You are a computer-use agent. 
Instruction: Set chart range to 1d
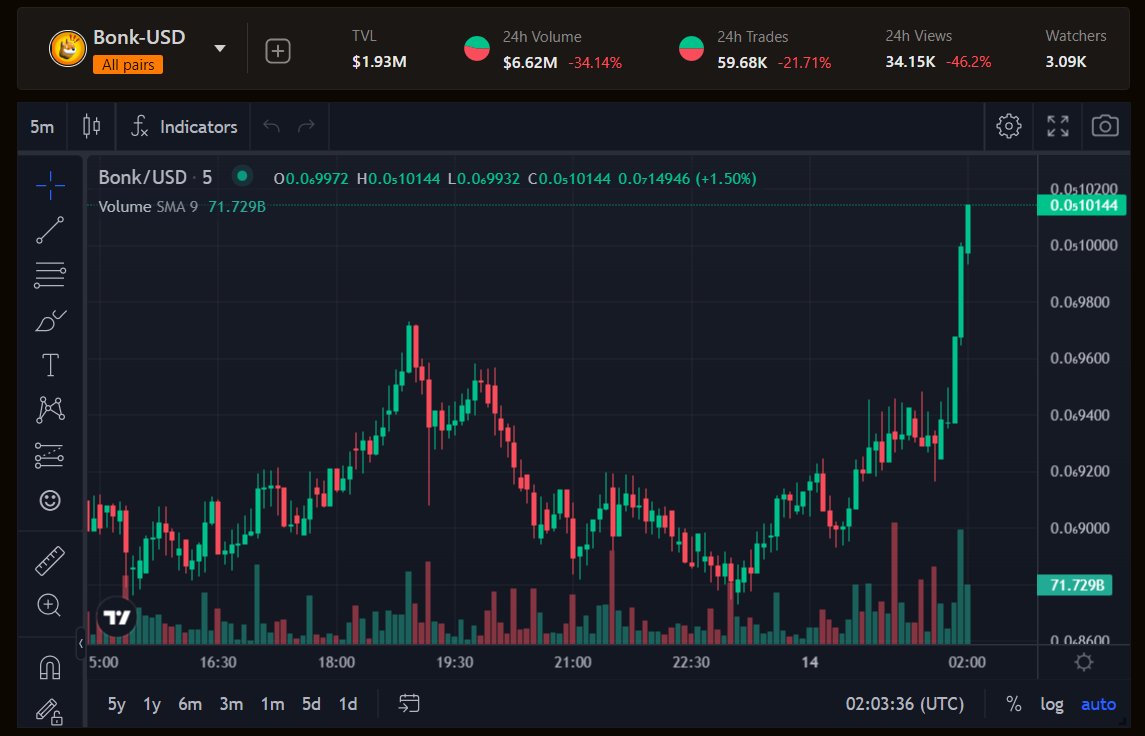coord(348,704)
